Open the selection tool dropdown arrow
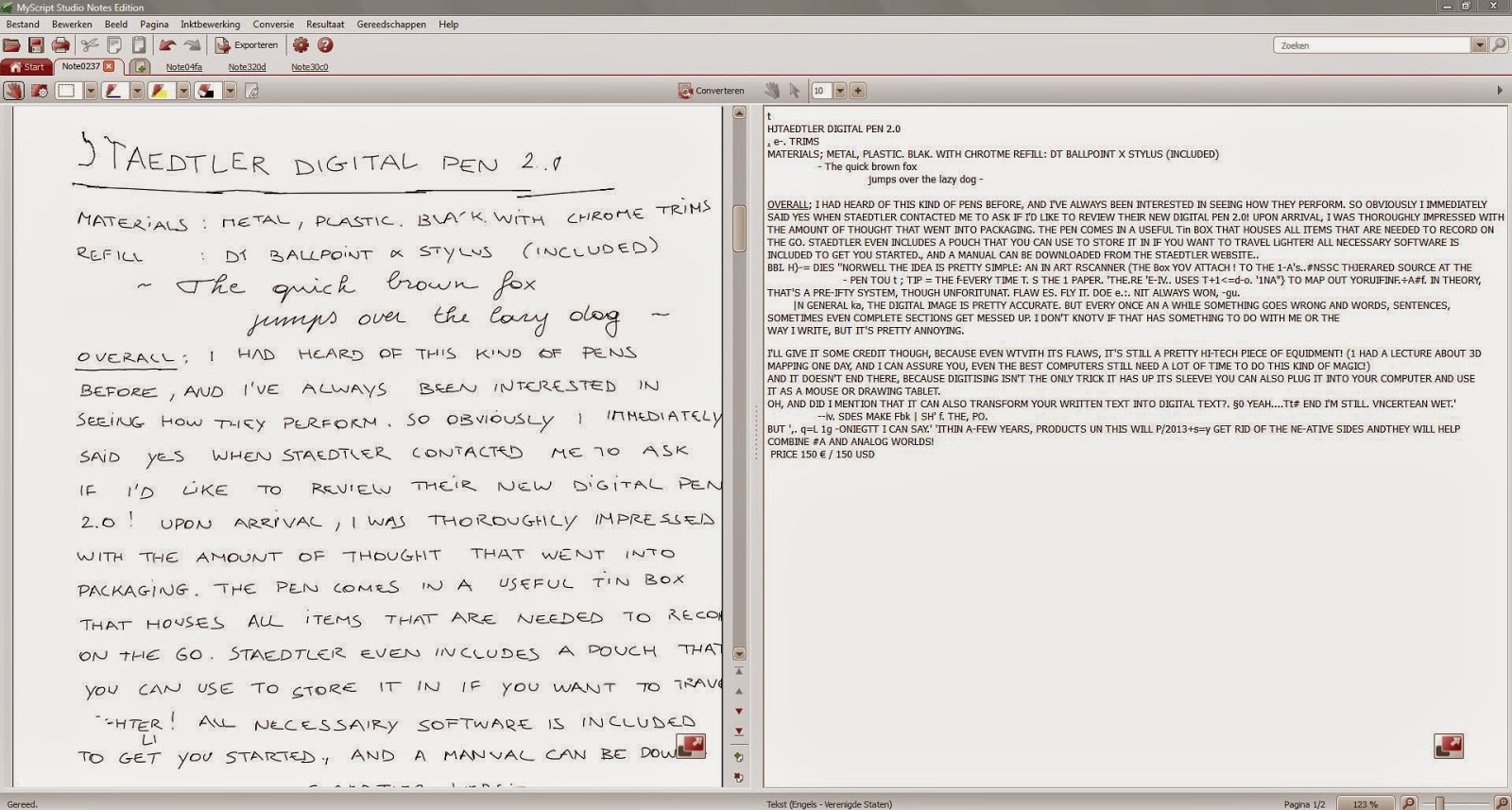Image resolution: width=1512 pixels, height=810 pixels. pyautogui.click(x=91, y=91)
